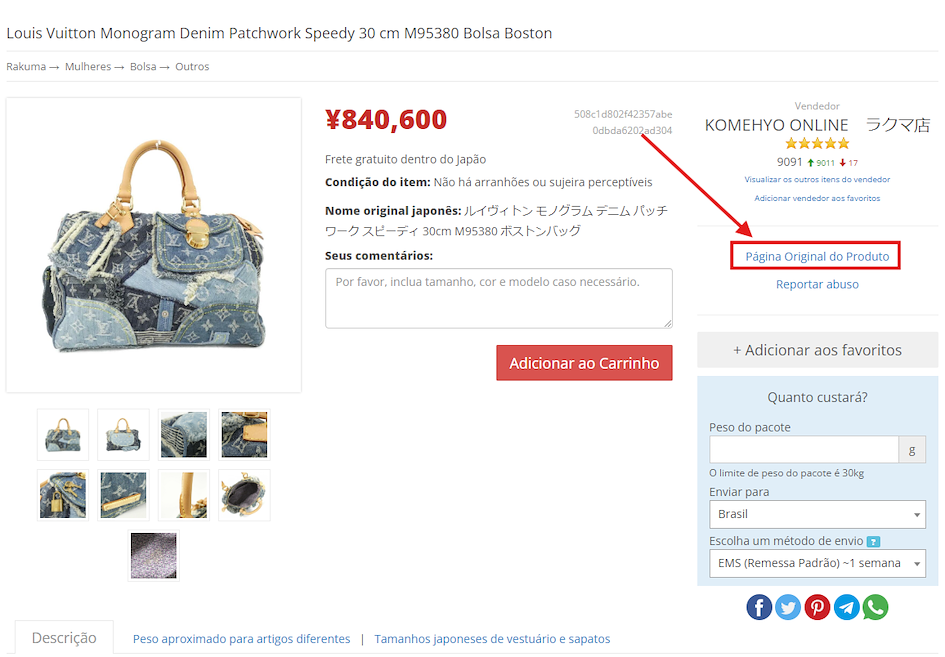Click the seller's five-star rating
The image size is (945, 657).
click(x=817, y=143)
